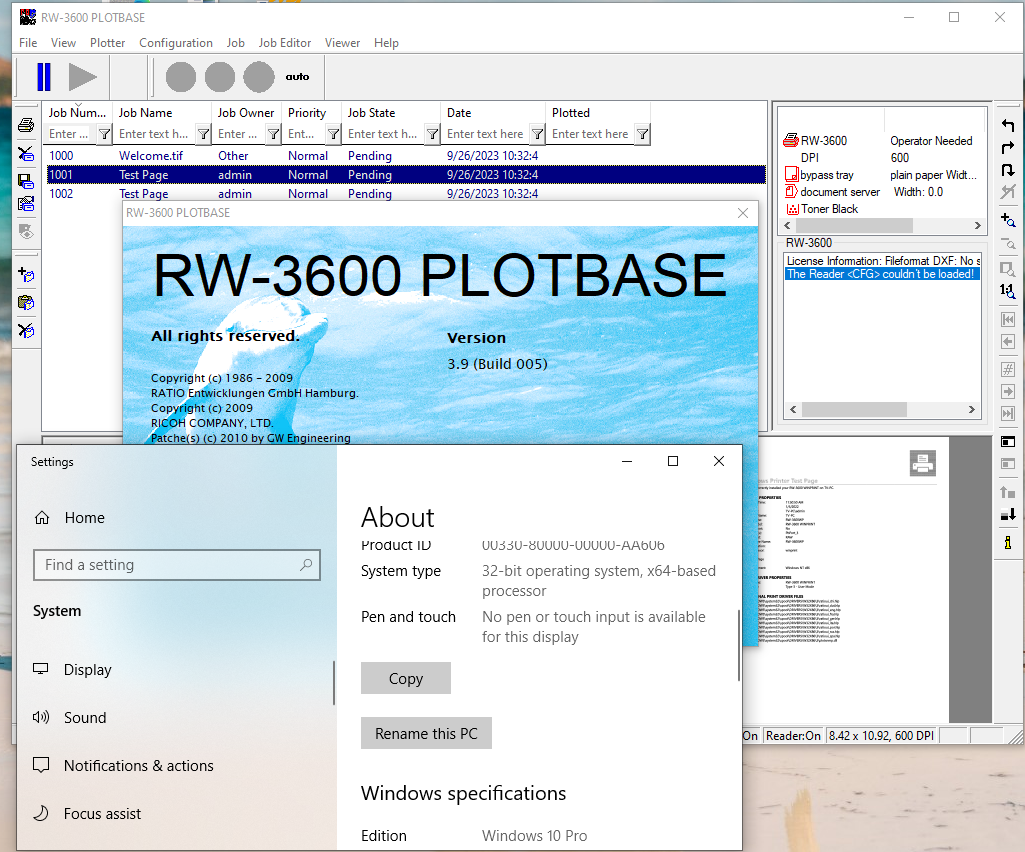The height and width of the screenshot is (852, 1025).
Task: Open the Help menu
Action: (x=386, y=43)
